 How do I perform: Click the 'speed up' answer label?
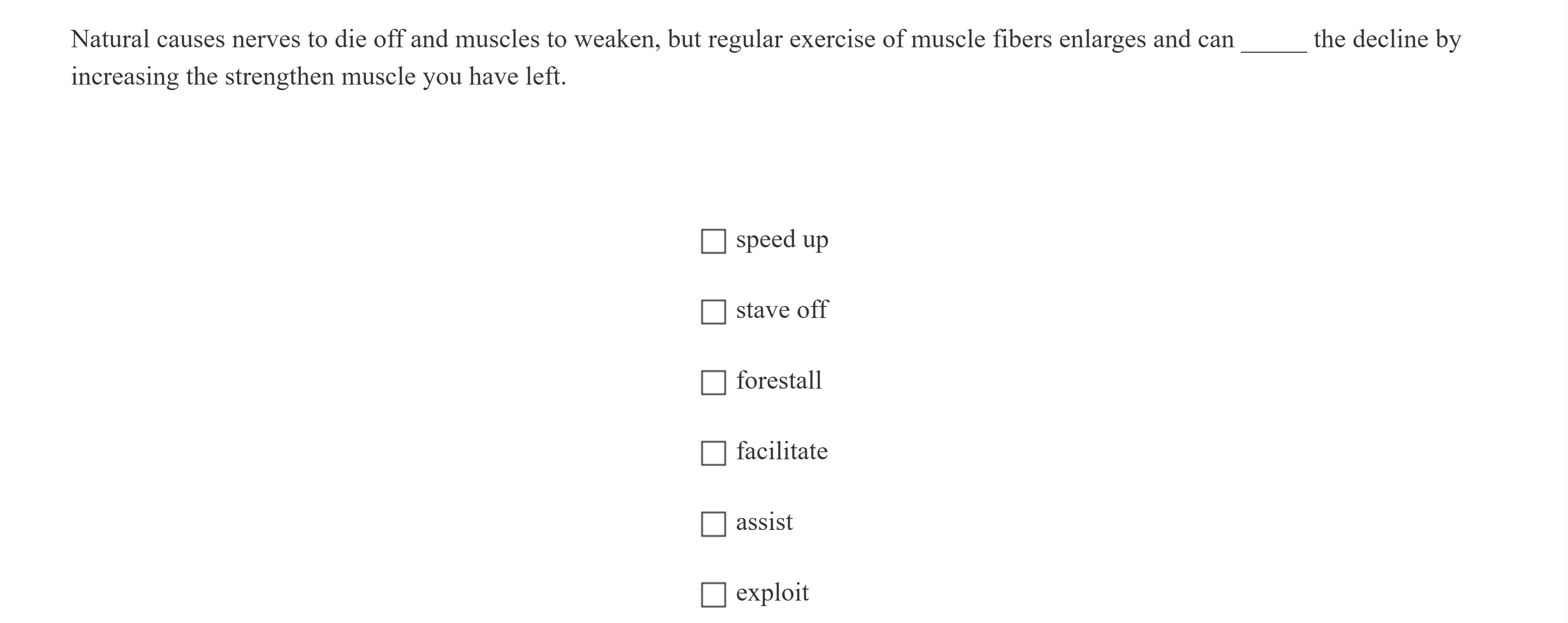[x=782, y=240]
